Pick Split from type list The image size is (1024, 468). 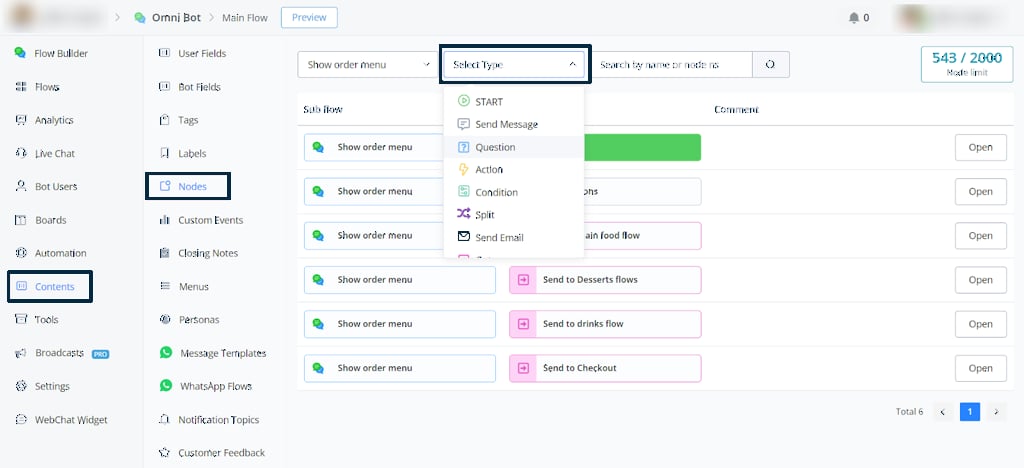point(513,215)
